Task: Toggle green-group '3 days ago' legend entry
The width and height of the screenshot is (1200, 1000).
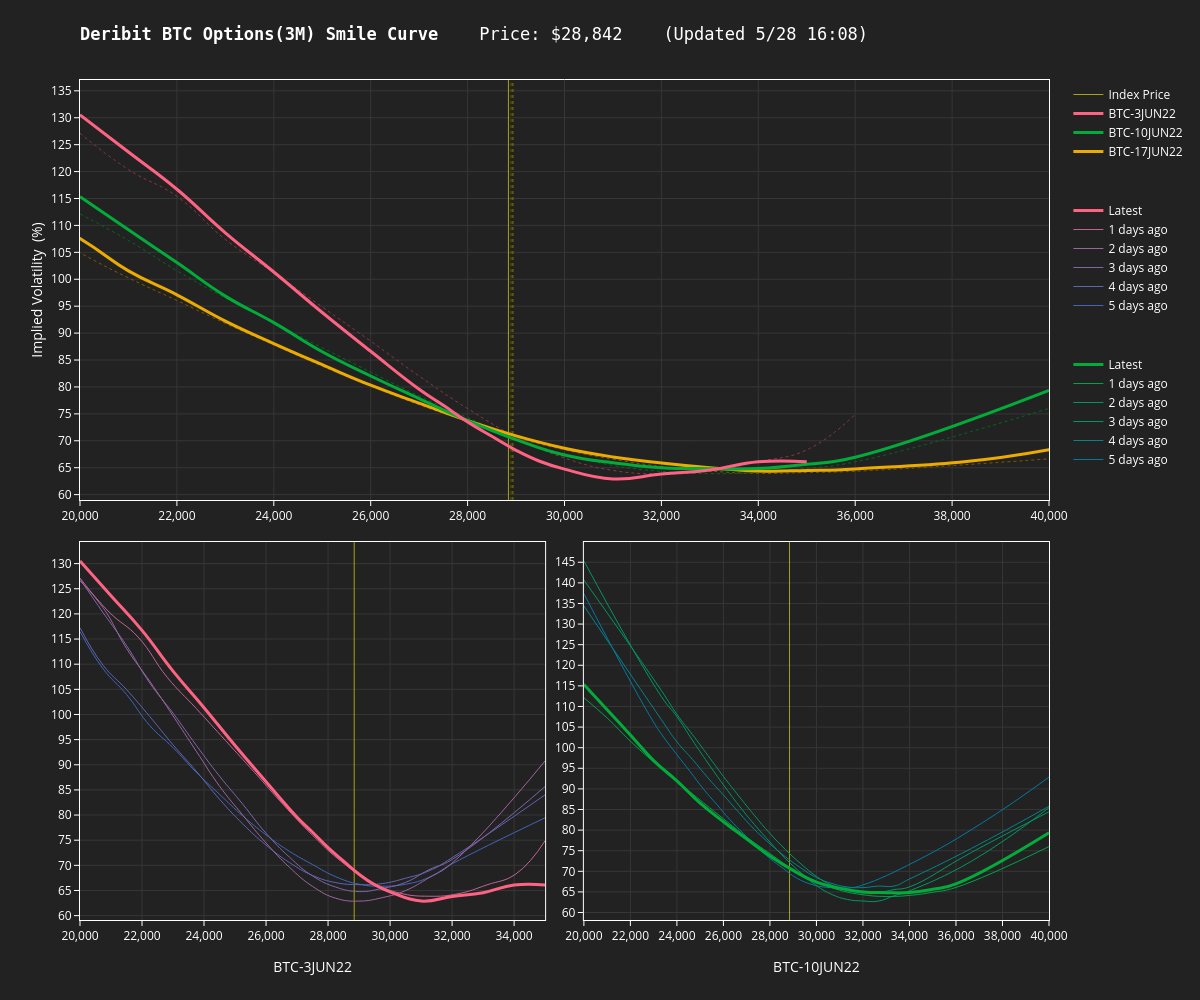Action: point(1120,422)
